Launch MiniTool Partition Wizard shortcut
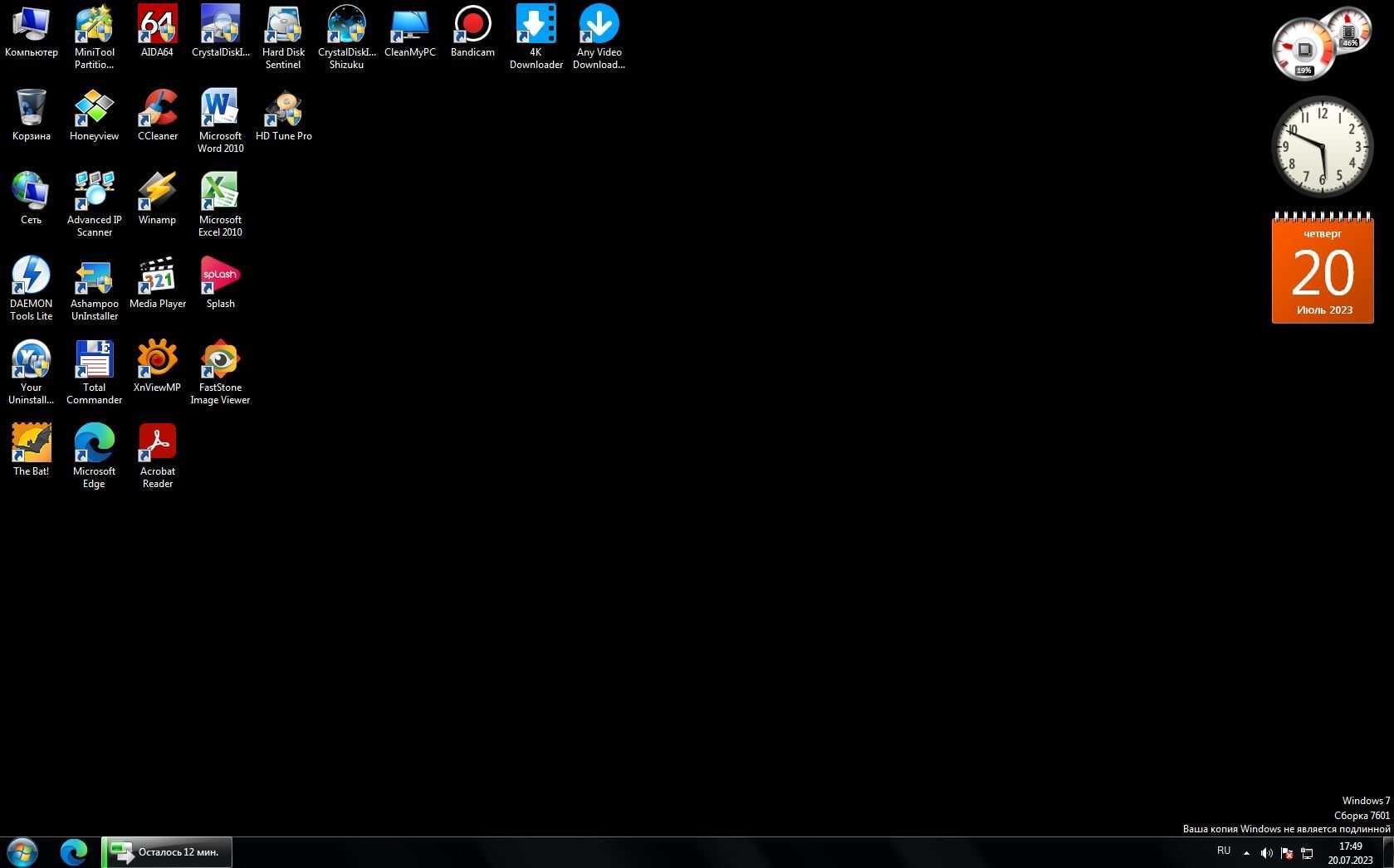This screenshot has width=1394, height=868. pyautogui.click(x=94, y=37)
